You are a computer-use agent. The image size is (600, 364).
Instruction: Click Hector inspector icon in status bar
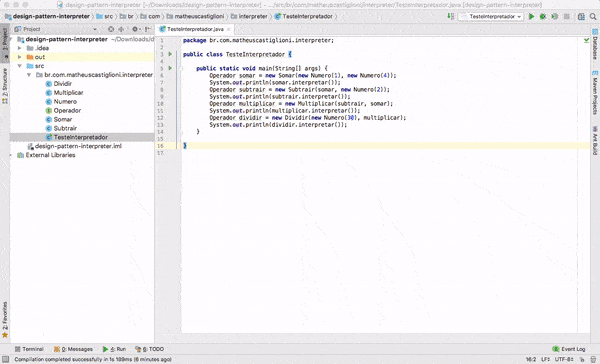[593, 359]
